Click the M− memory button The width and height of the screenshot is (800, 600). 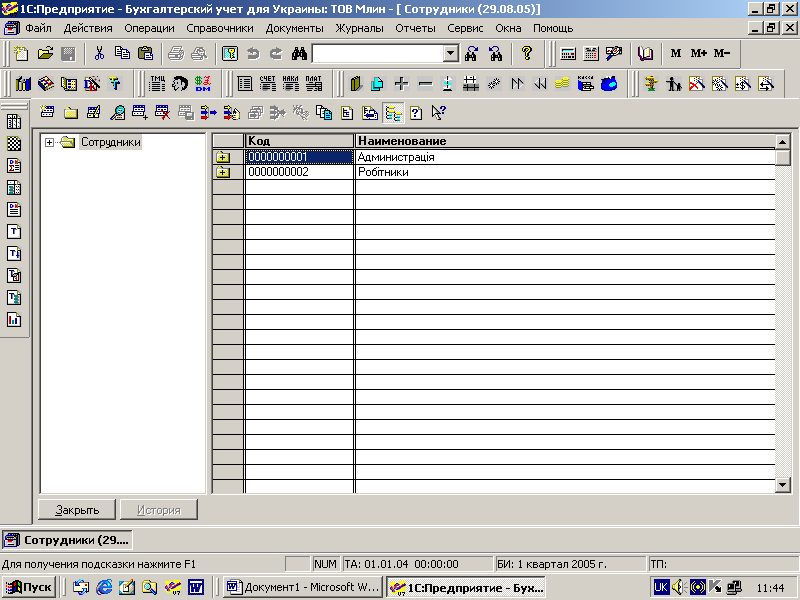point(722,53)
